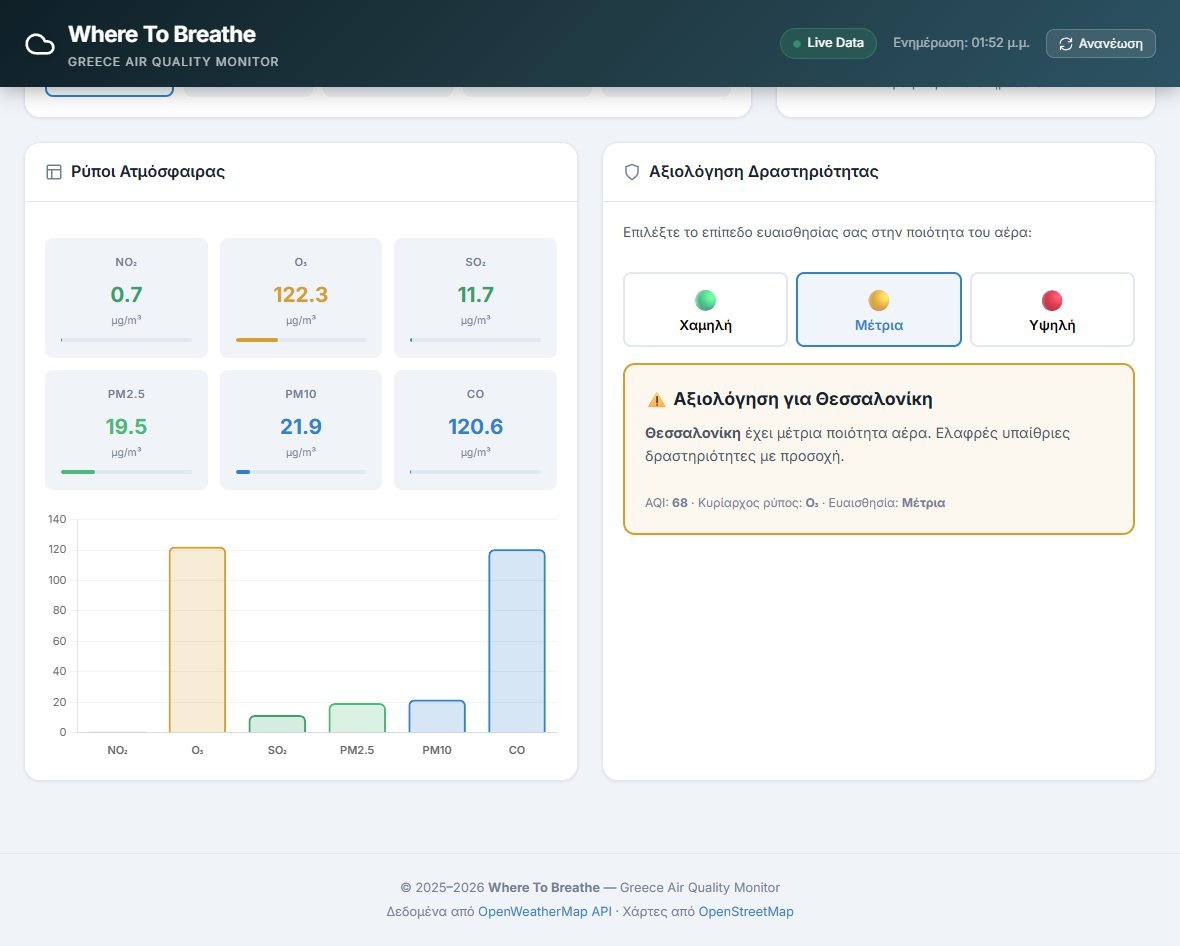
Task: Click the PM10 bar in the chart
Action: pyautogui.click(x=436, y=716)
